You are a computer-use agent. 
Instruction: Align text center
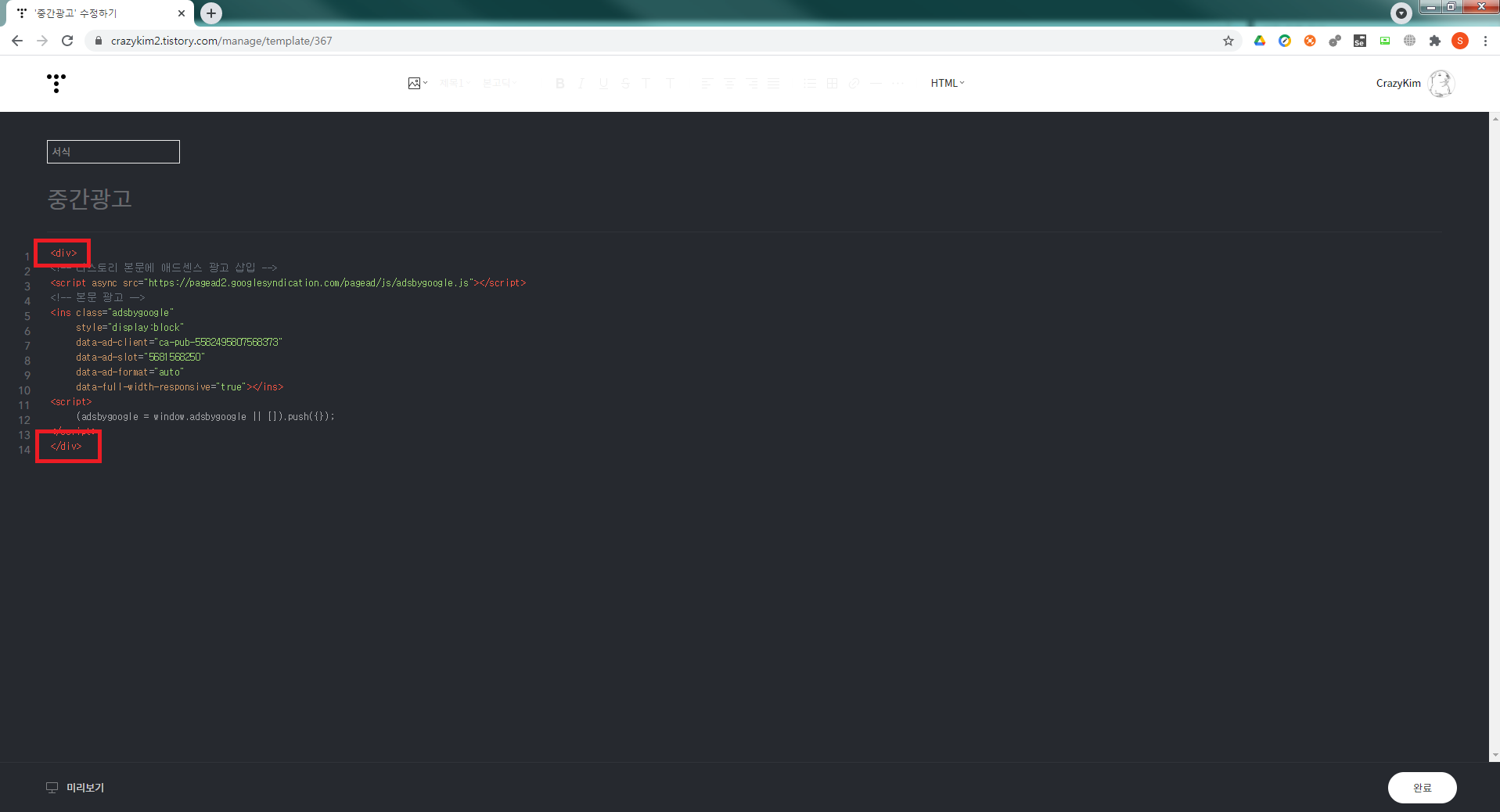pyautogui.click(x=729, y=83)
